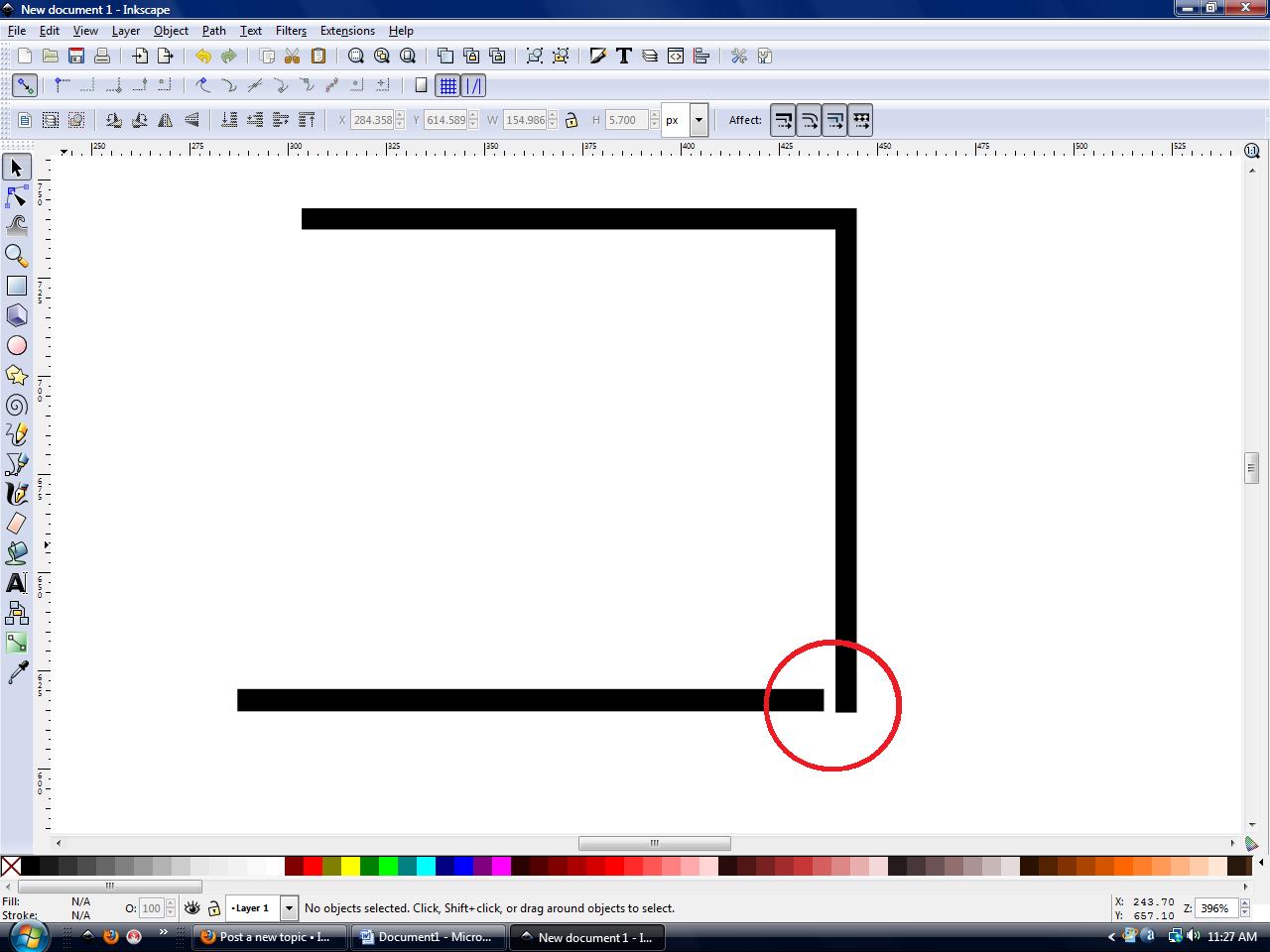Select the Spiral tool

tap(16, 405)
